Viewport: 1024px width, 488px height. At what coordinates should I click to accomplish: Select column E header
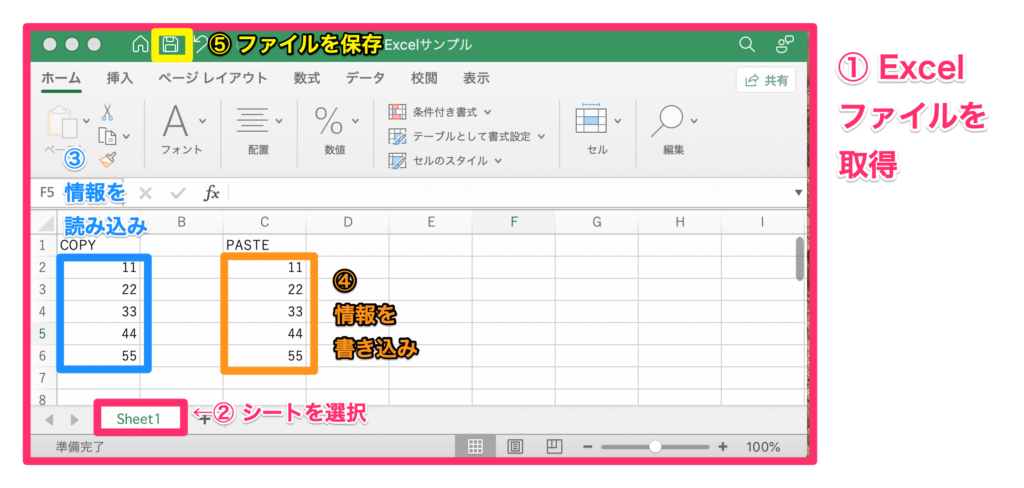coord(431,222)
